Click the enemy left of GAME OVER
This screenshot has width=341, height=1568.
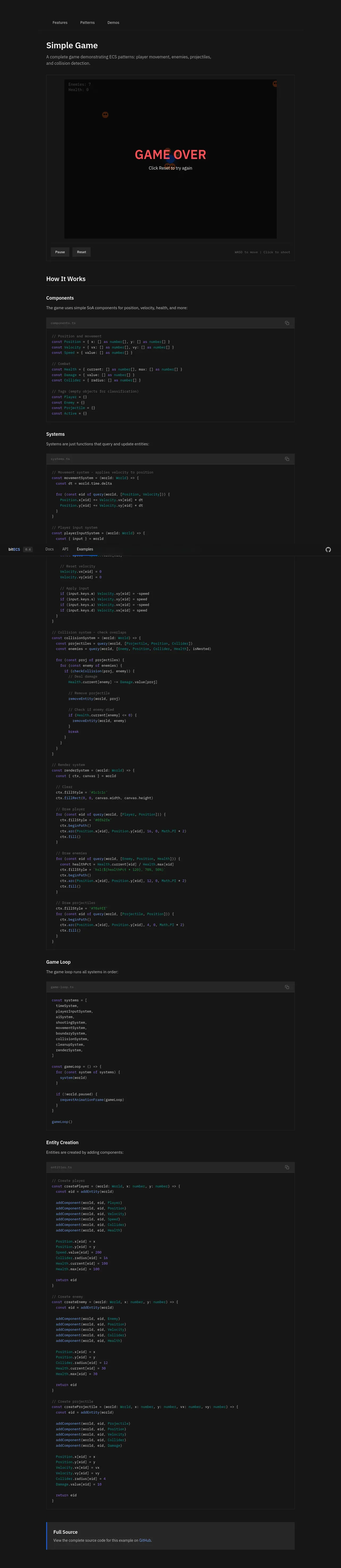(x=105, y=114)
